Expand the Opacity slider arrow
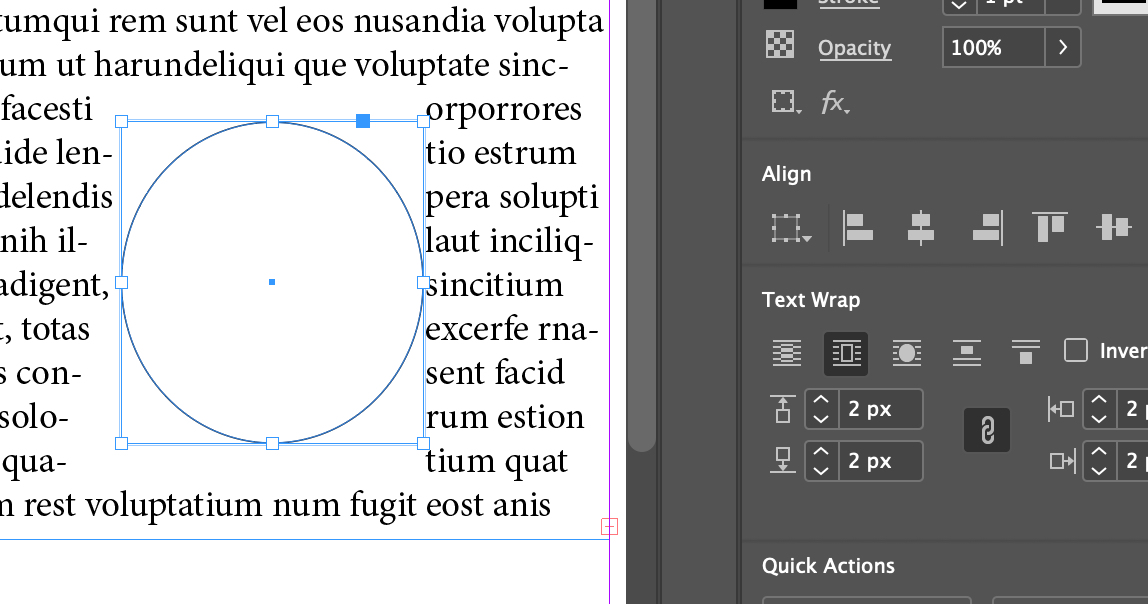This screenshot has height=604, width=1148. 1062,47
